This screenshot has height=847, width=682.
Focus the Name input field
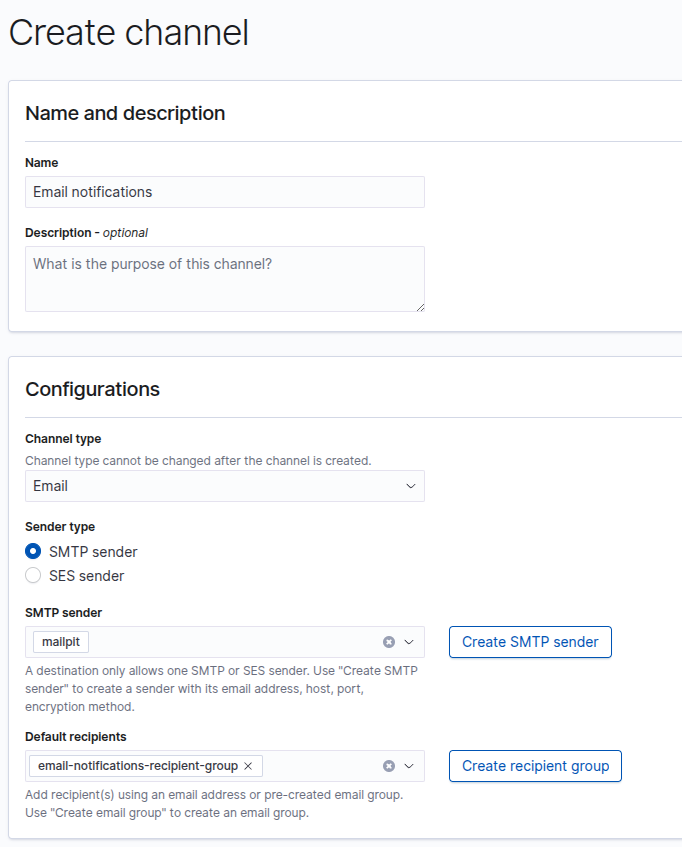225,192
